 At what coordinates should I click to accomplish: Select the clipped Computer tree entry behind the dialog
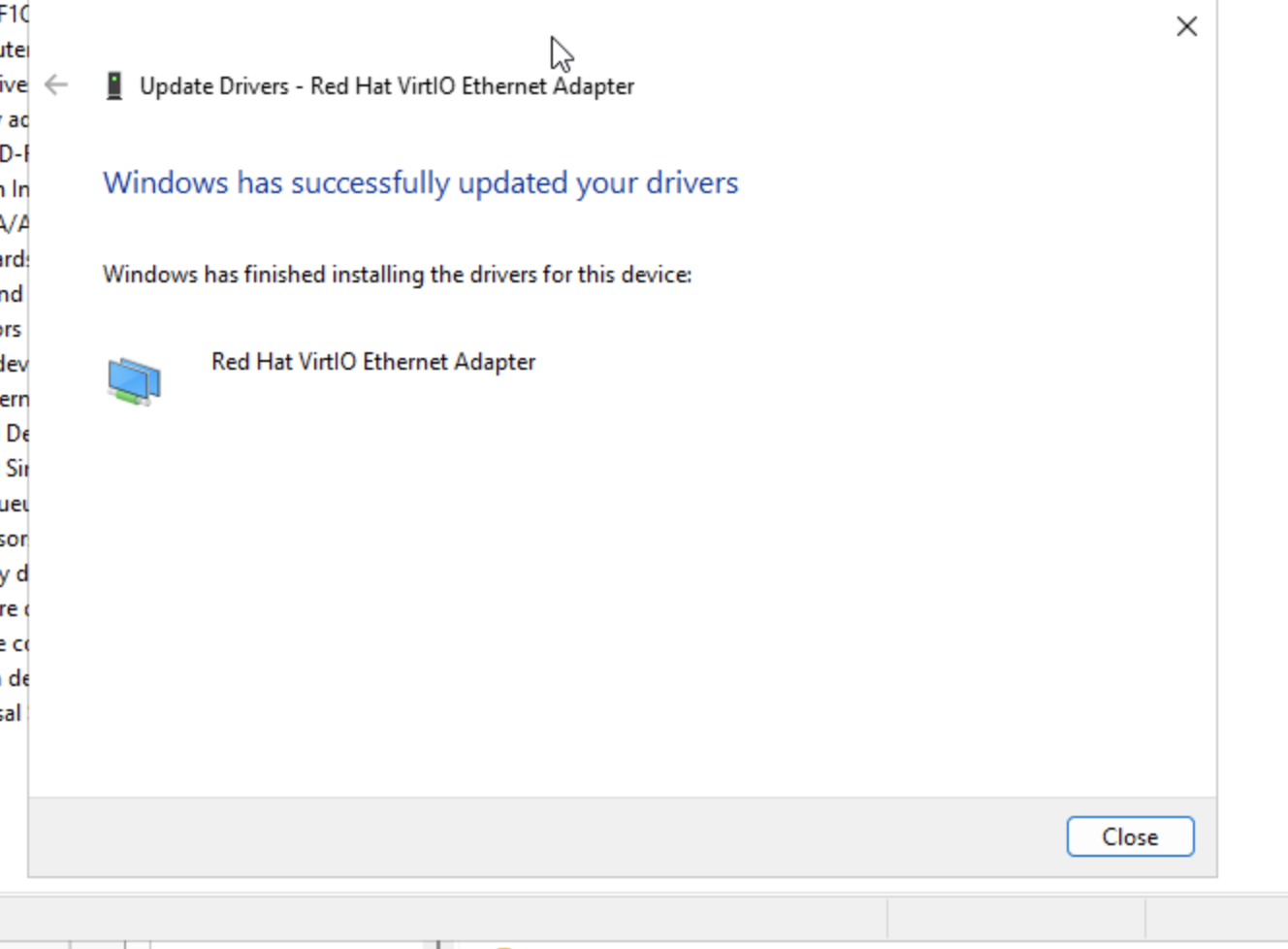(14, 49)
